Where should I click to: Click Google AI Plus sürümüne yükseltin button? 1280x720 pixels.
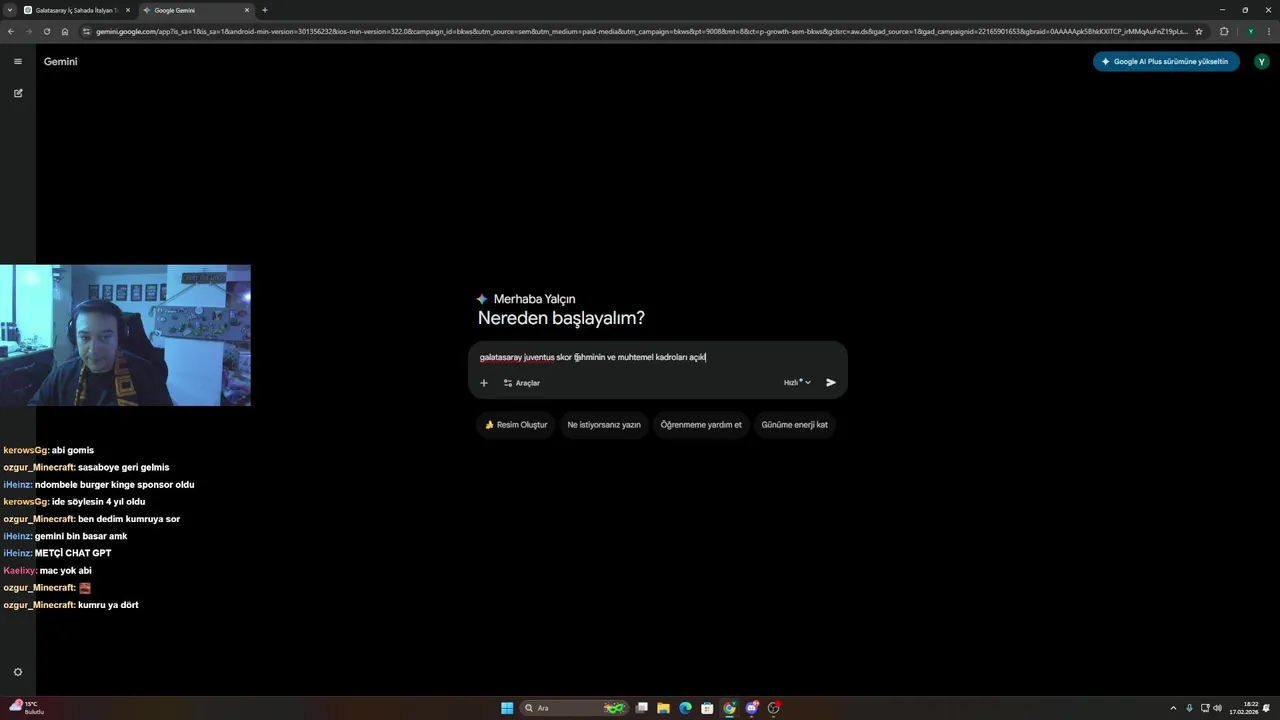(x=1166, y=62)
